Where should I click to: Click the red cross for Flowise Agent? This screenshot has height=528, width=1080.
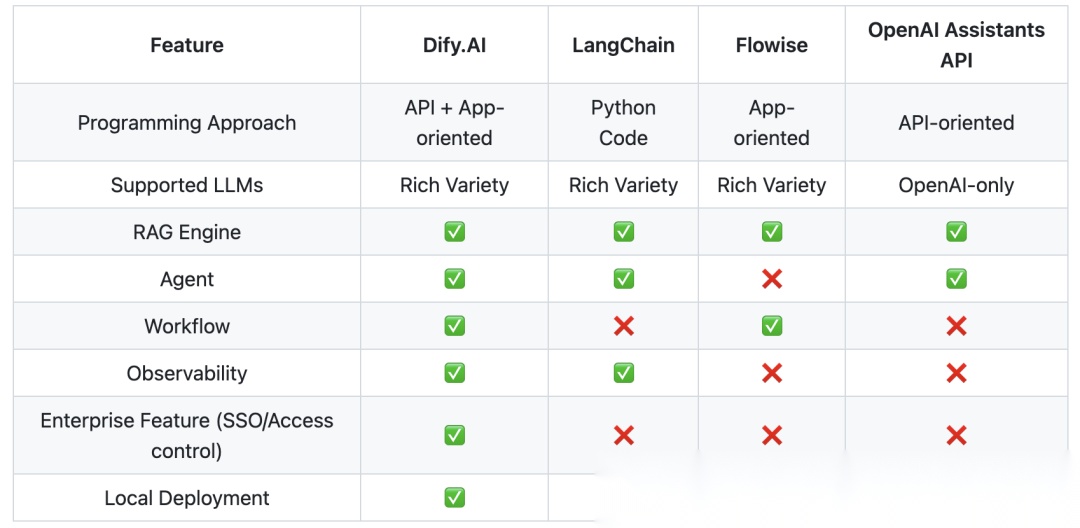pos(771,279)
